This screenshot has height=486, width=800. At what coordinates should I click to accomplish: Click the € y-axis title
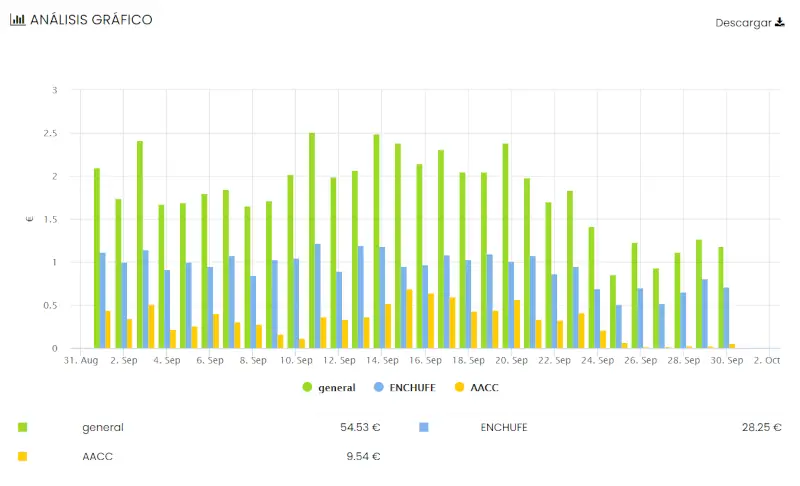click(x=30, y=219)
